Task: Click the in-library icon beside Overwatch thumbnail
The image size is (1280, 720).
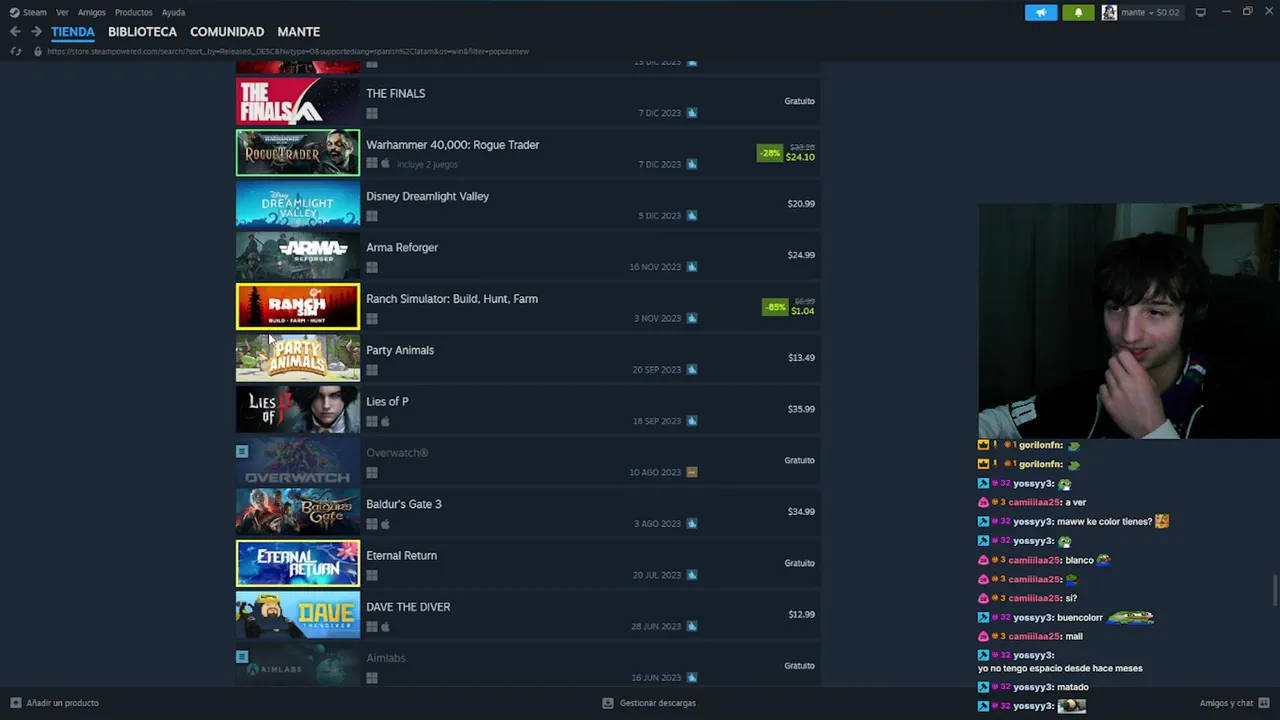Action: point(242,451)
